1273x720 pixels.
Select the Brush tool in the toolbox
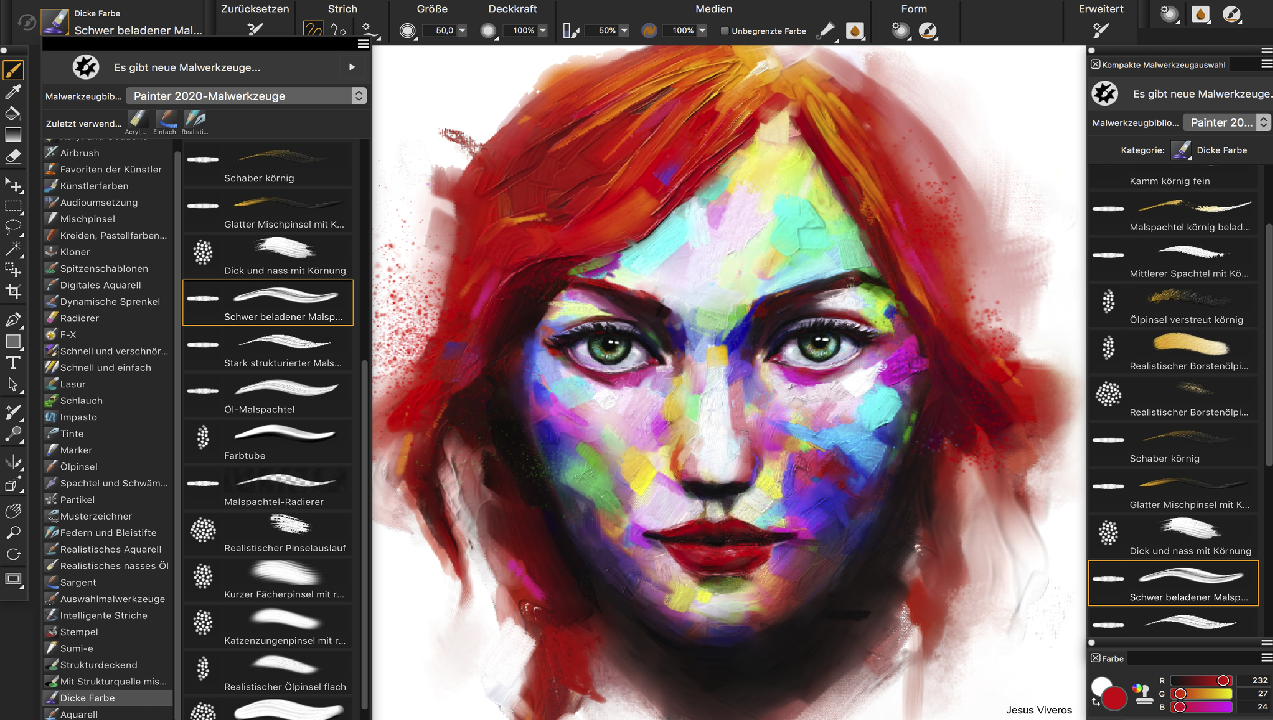(x=13, y=70)
